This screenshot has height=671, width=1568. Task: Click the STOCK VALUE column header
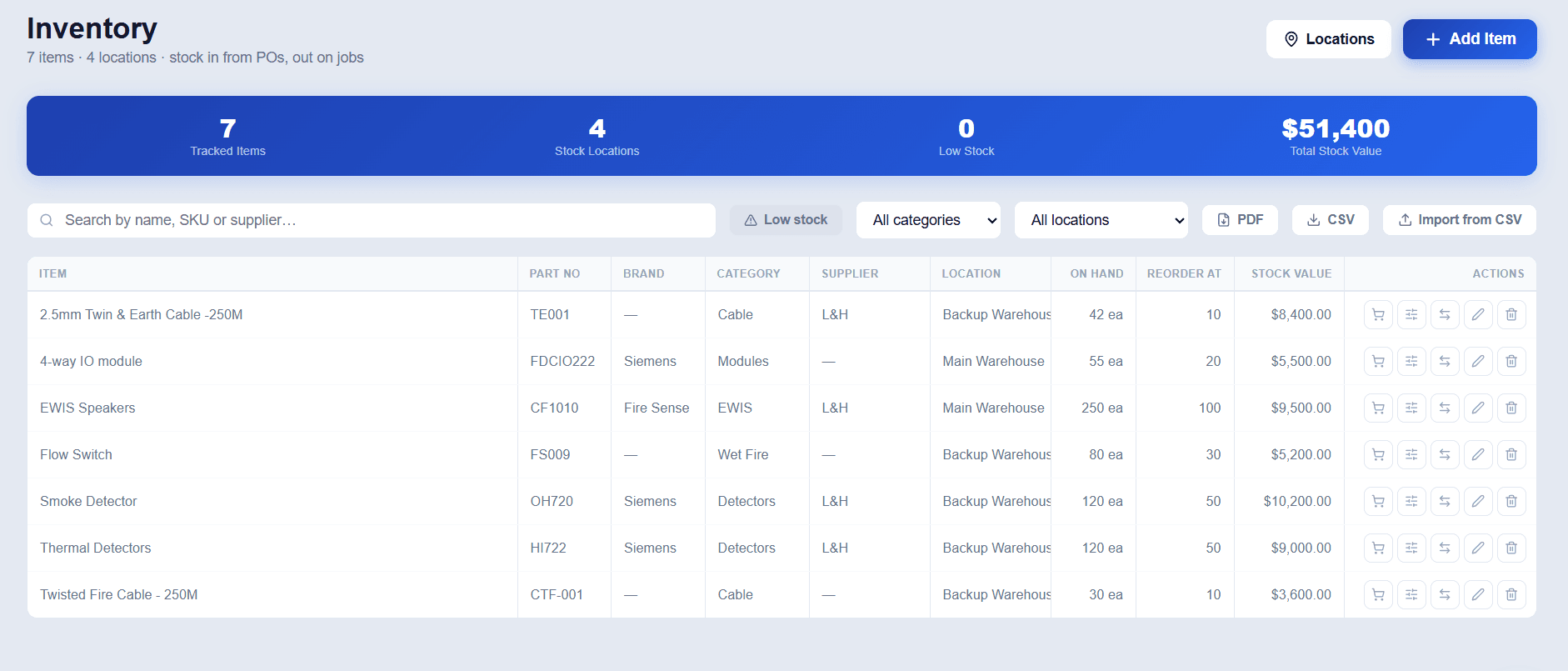(1291, 273)
